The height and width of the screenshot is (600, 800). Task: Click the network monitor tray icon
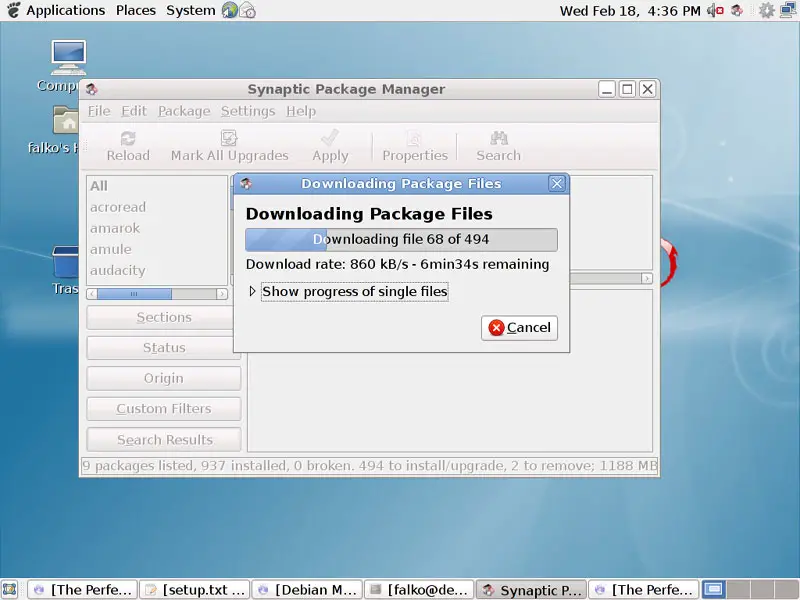click(789, 10)
